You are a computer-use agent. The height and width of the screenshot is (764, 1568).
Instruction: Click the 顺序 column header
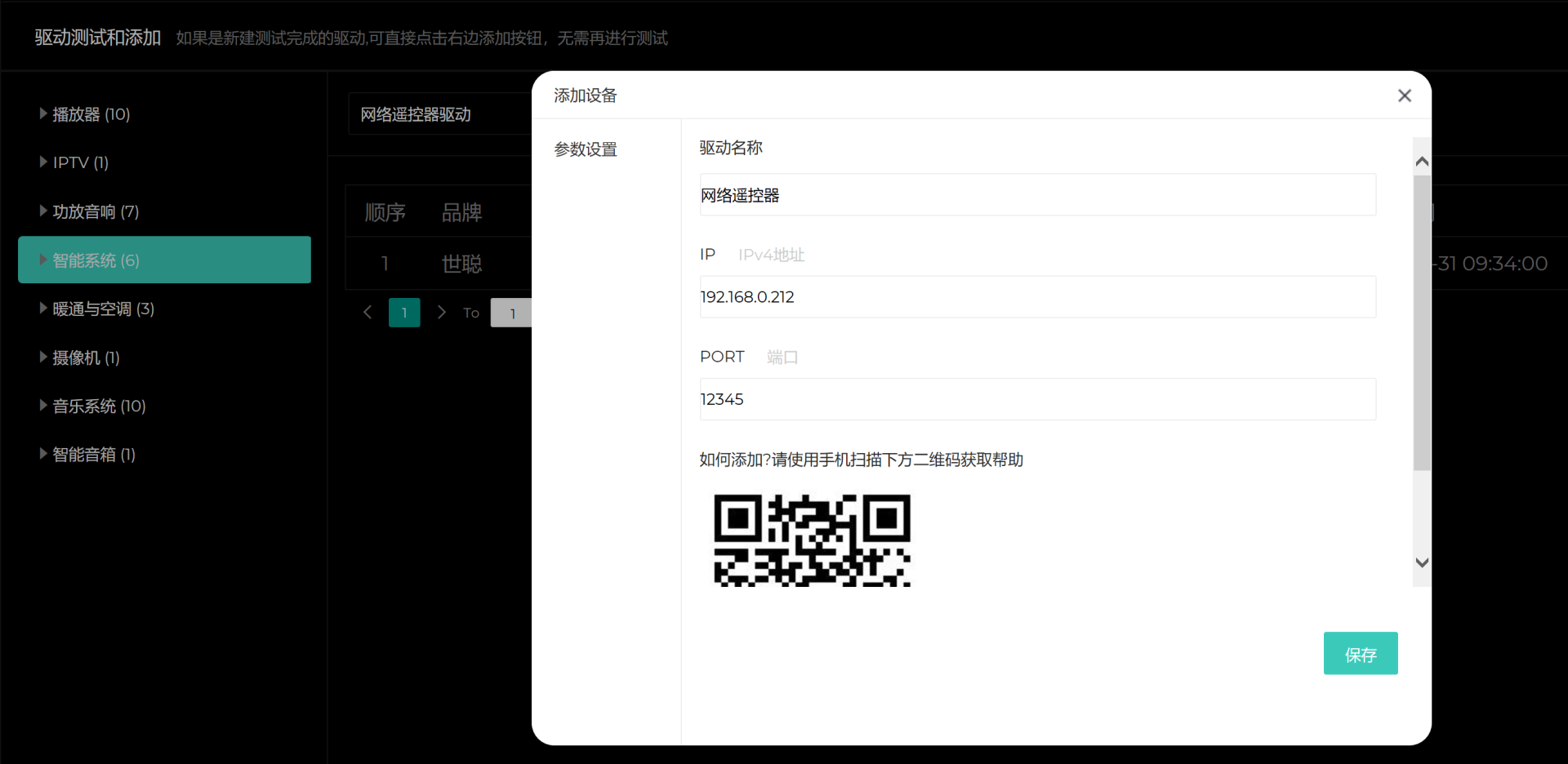(x=385, y=212)
